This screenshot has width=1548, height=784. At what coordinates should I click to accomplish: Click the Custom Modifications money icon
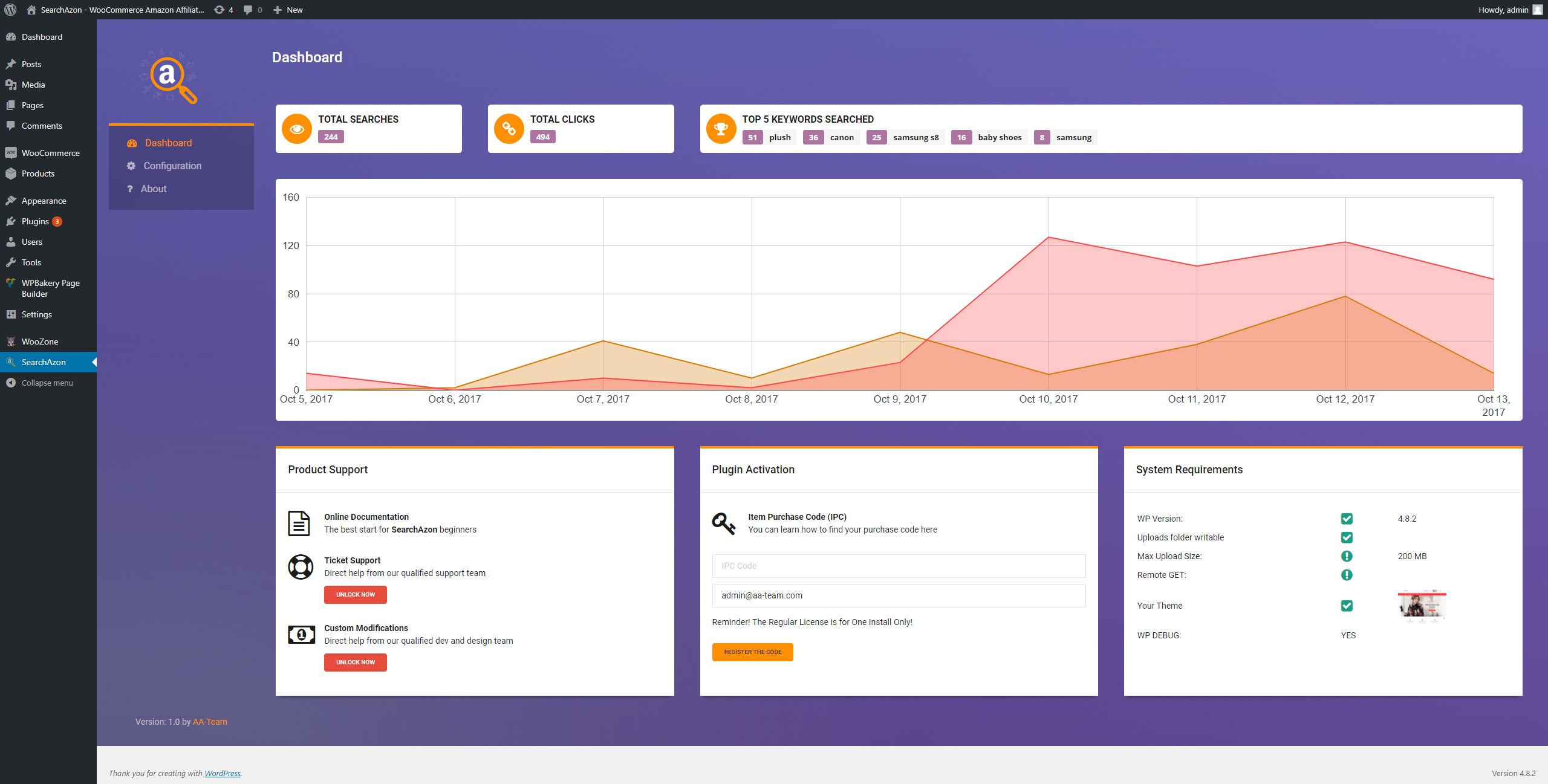[x=301, y=635]
